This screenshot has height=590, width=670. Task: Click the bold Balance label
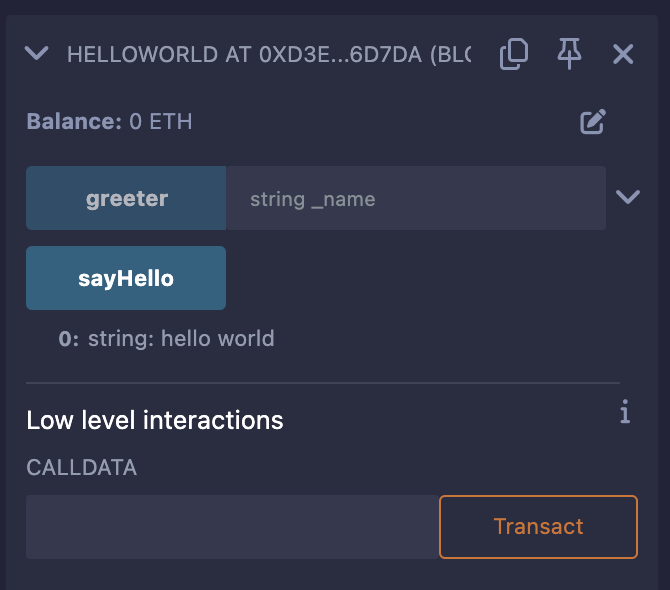point(74,121)
